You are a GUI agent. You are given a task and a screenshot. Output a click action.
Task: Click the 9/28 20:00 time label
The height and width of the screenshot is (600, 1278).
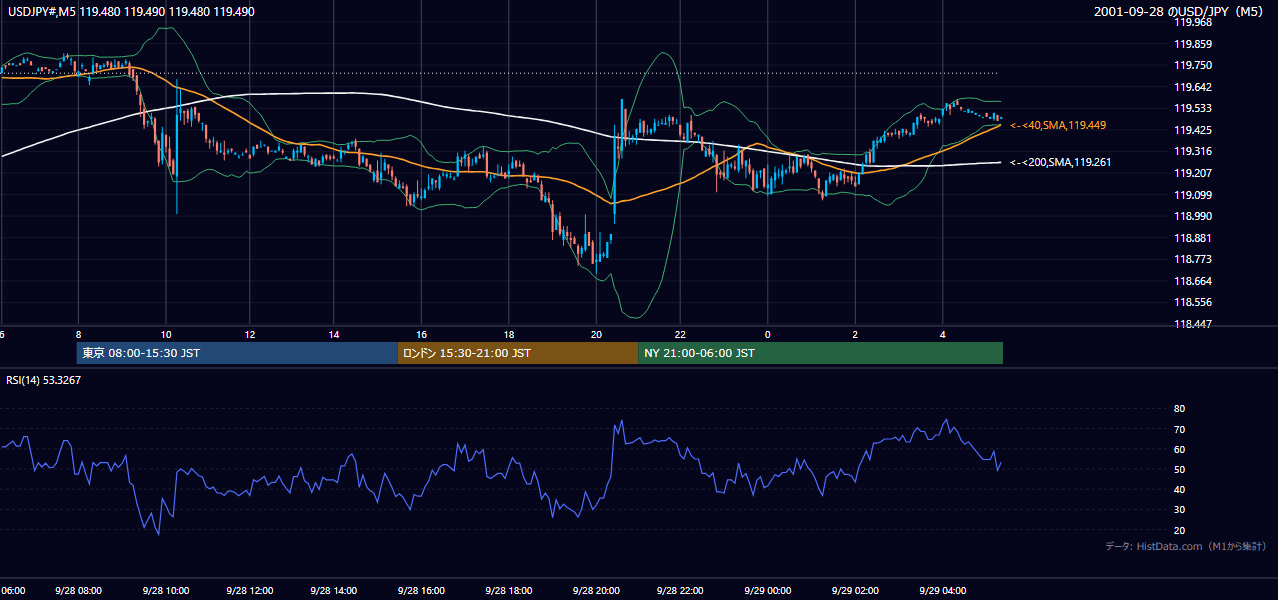(595, 591)
